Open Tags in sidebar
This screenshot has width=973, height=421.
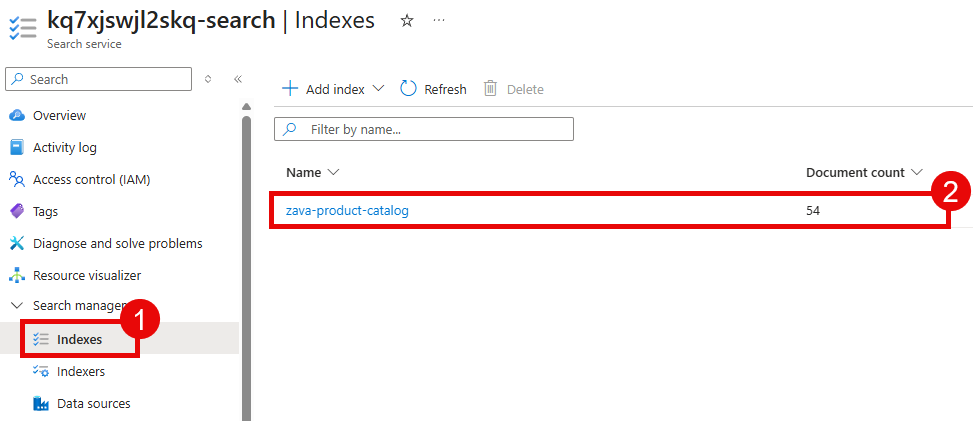click(x=45, y=212)
